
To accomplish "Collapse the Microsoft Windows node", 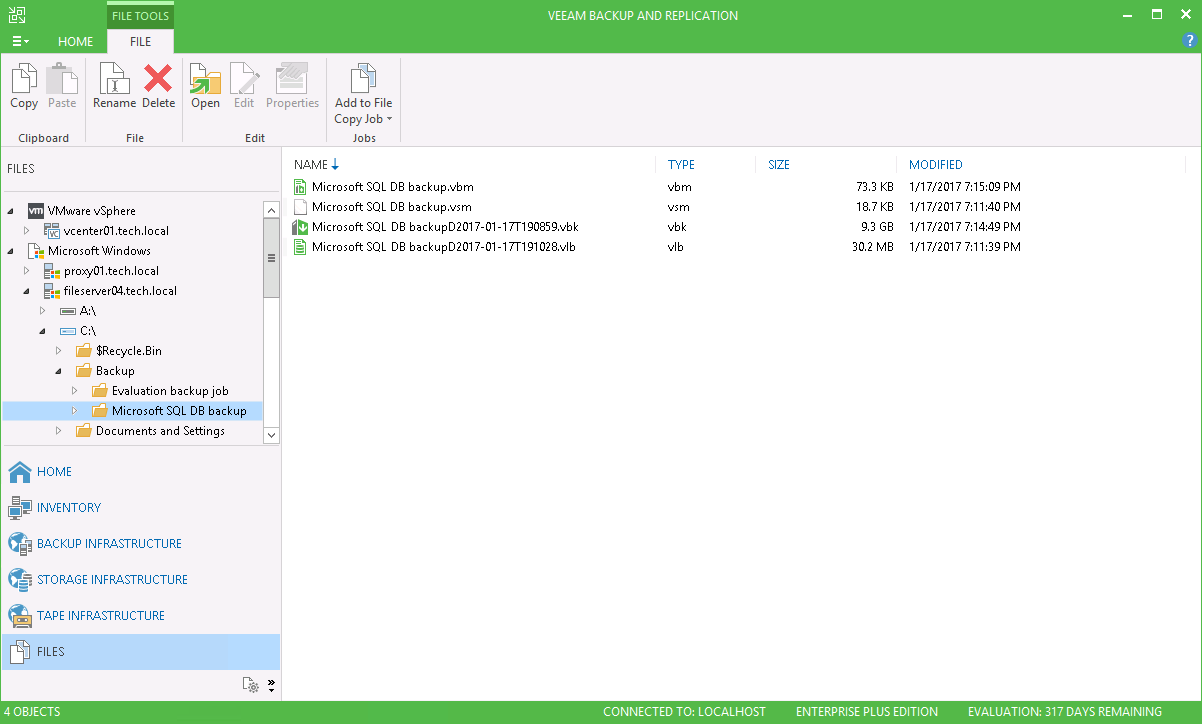I will (12, 252).
